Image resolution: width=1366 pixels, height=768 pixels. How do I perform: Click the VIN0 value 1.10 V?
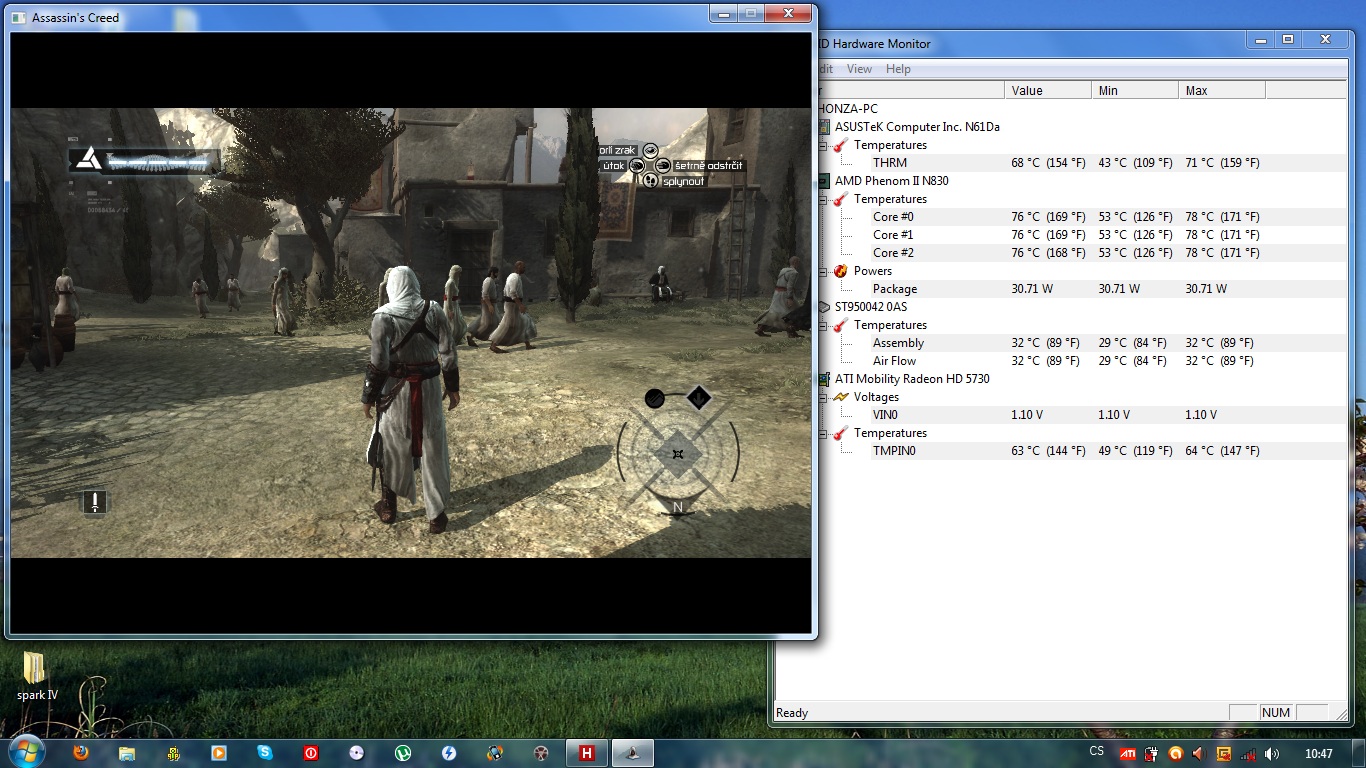pyautogui.click(x=1025, y=415)
